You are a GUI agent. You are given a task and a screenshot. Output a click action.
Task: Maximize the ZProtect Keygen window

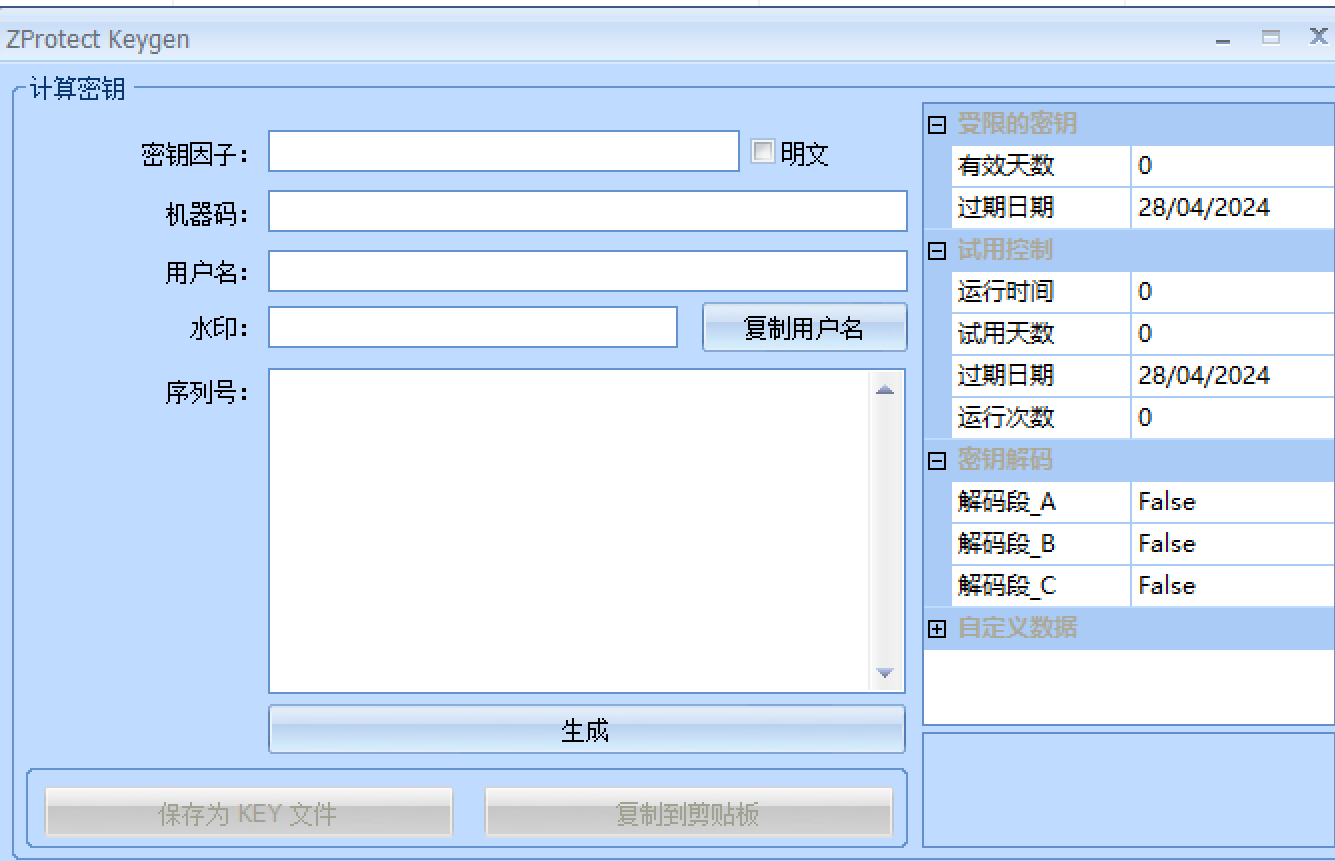tap(1271, 38)
